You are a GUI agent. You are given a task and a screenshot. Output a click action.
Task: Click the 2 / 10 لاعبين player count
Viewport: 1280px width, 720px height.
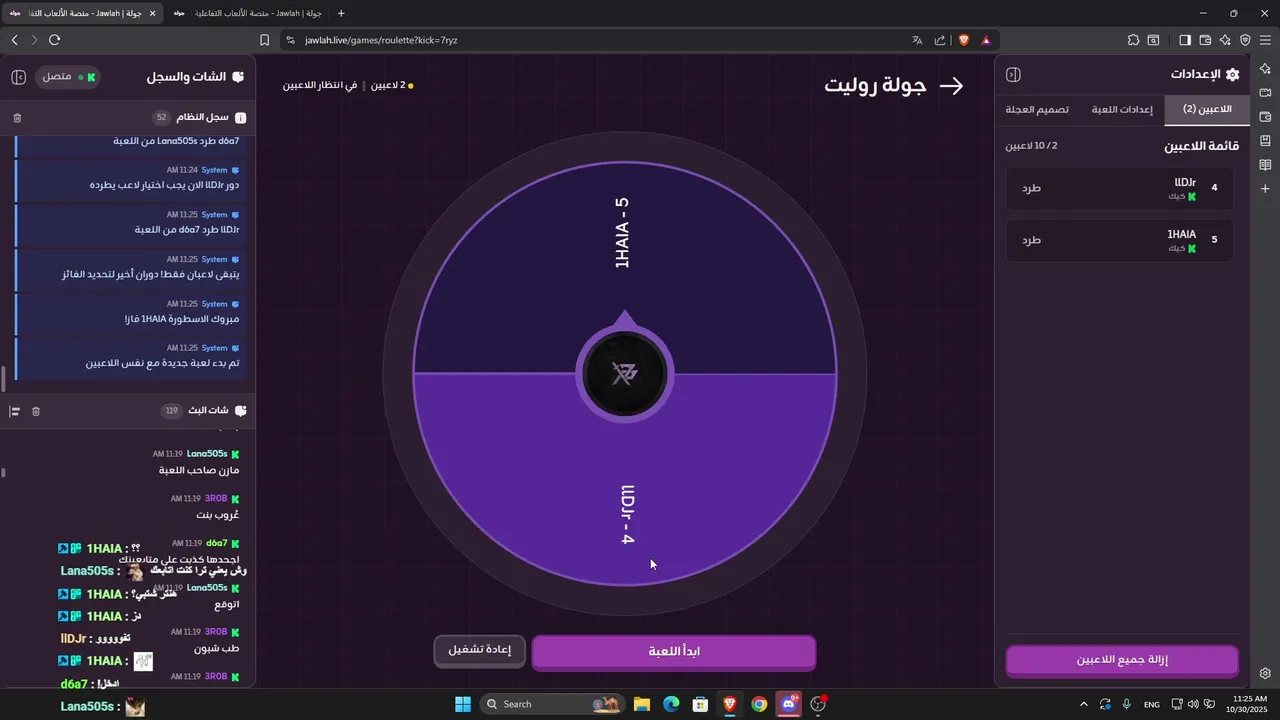coord(1031,146)
